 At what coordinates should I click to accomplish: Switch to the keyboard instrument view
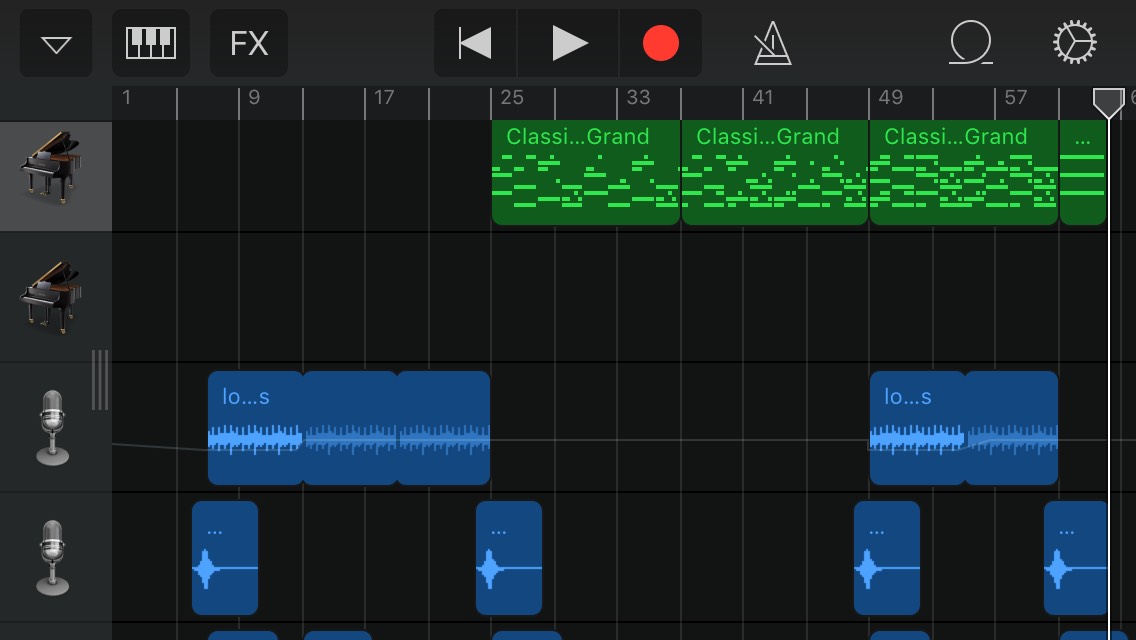point(151,43)
